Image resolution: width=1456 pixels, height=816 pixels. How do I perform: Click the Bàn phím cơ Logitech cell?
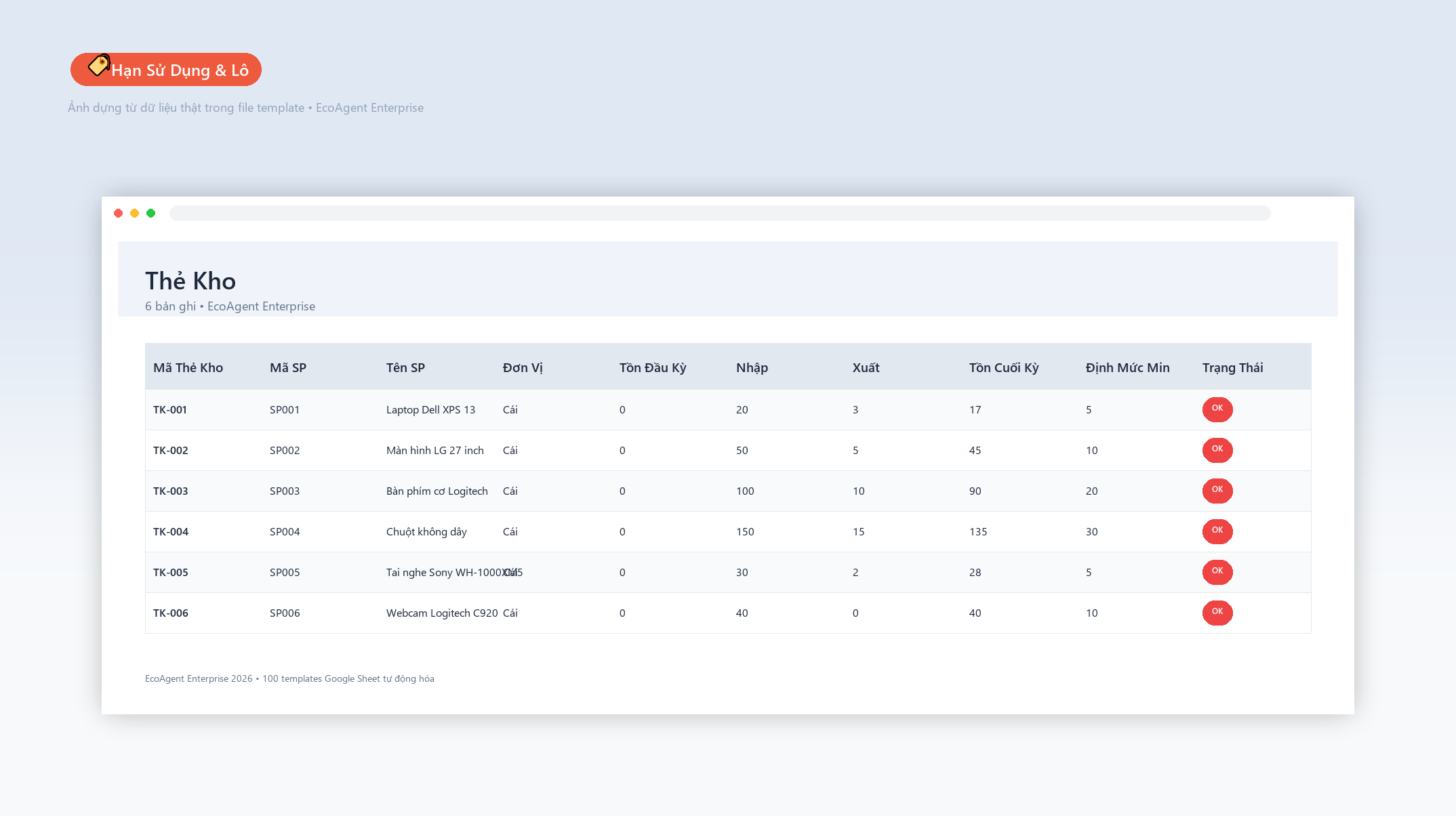coord(437,491)
